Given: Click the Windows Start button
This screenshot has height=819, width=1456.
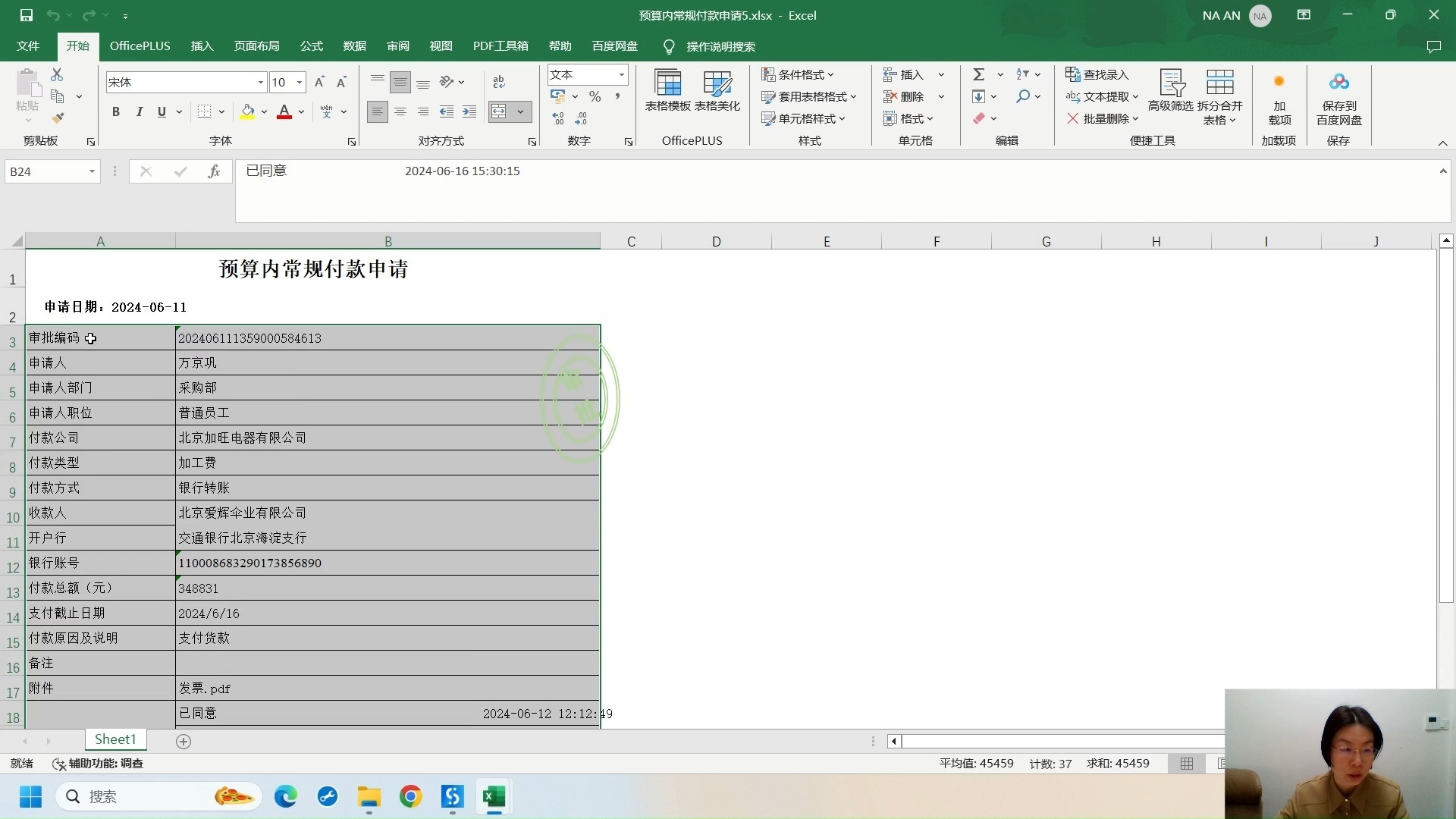Looking at the screenshot, I should pos(30,796).
